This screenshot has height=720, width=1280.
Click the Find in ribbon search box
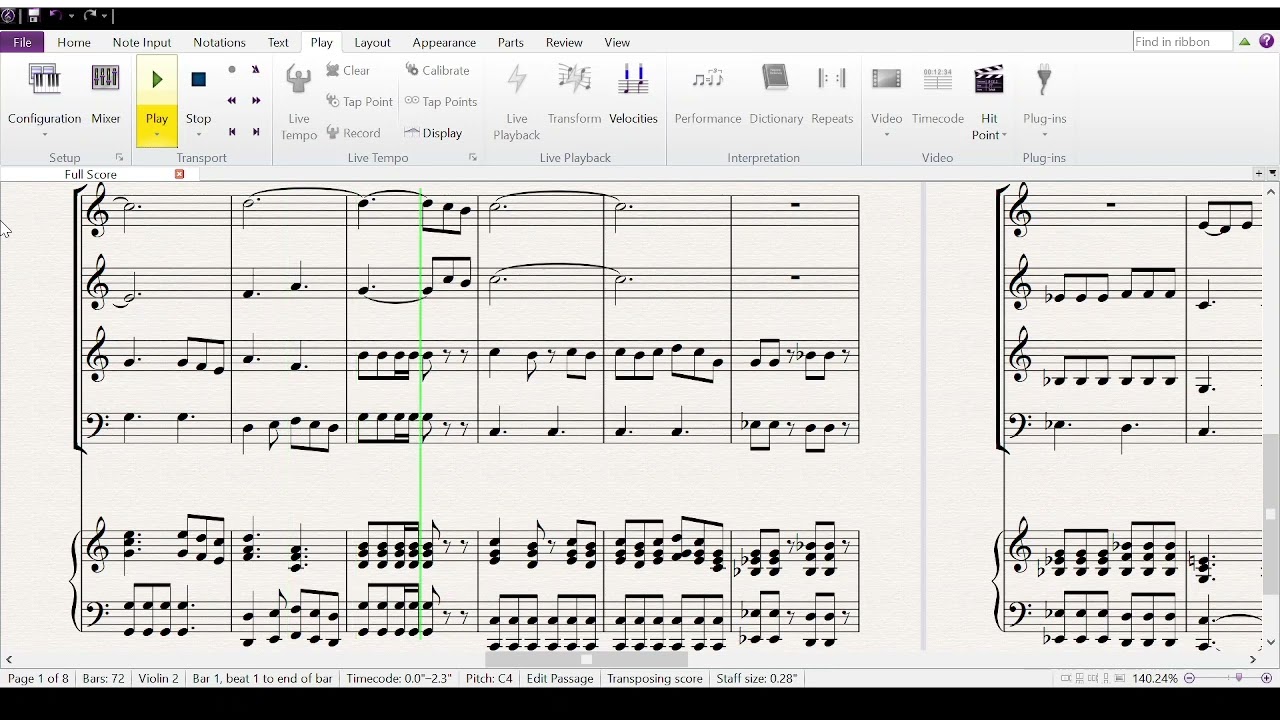coord(1182,42)
